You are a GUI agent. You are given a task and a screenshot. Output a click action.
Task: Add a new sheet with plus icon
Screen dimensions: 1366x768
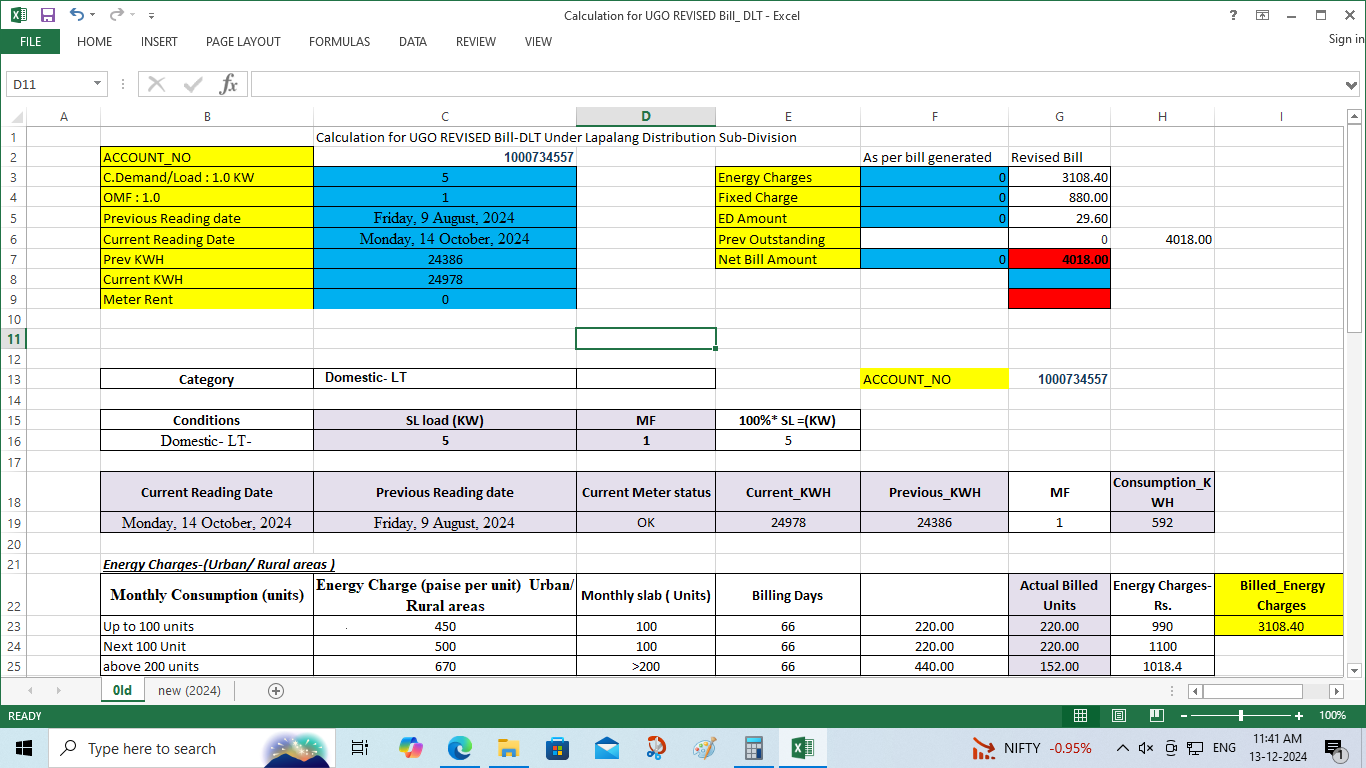coord(276,691)
